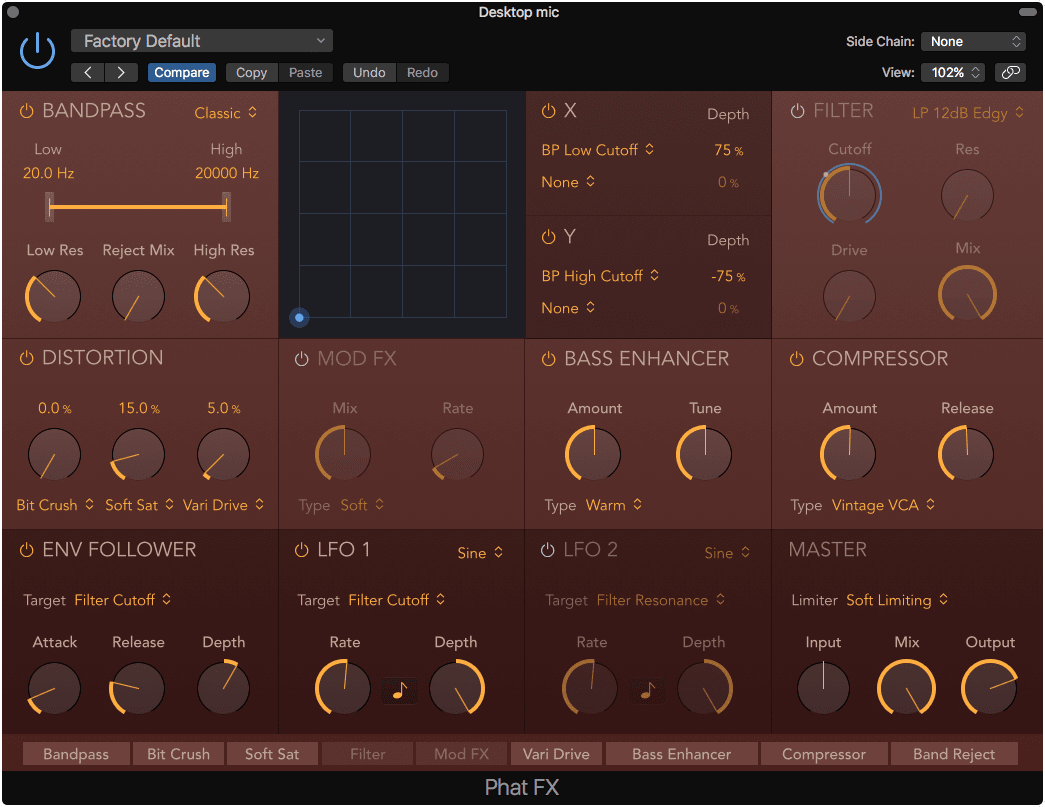The height and width of the screenshot is (807, 1045).
Task: Click the main plugin power button
Action: (x=38, y=51)
